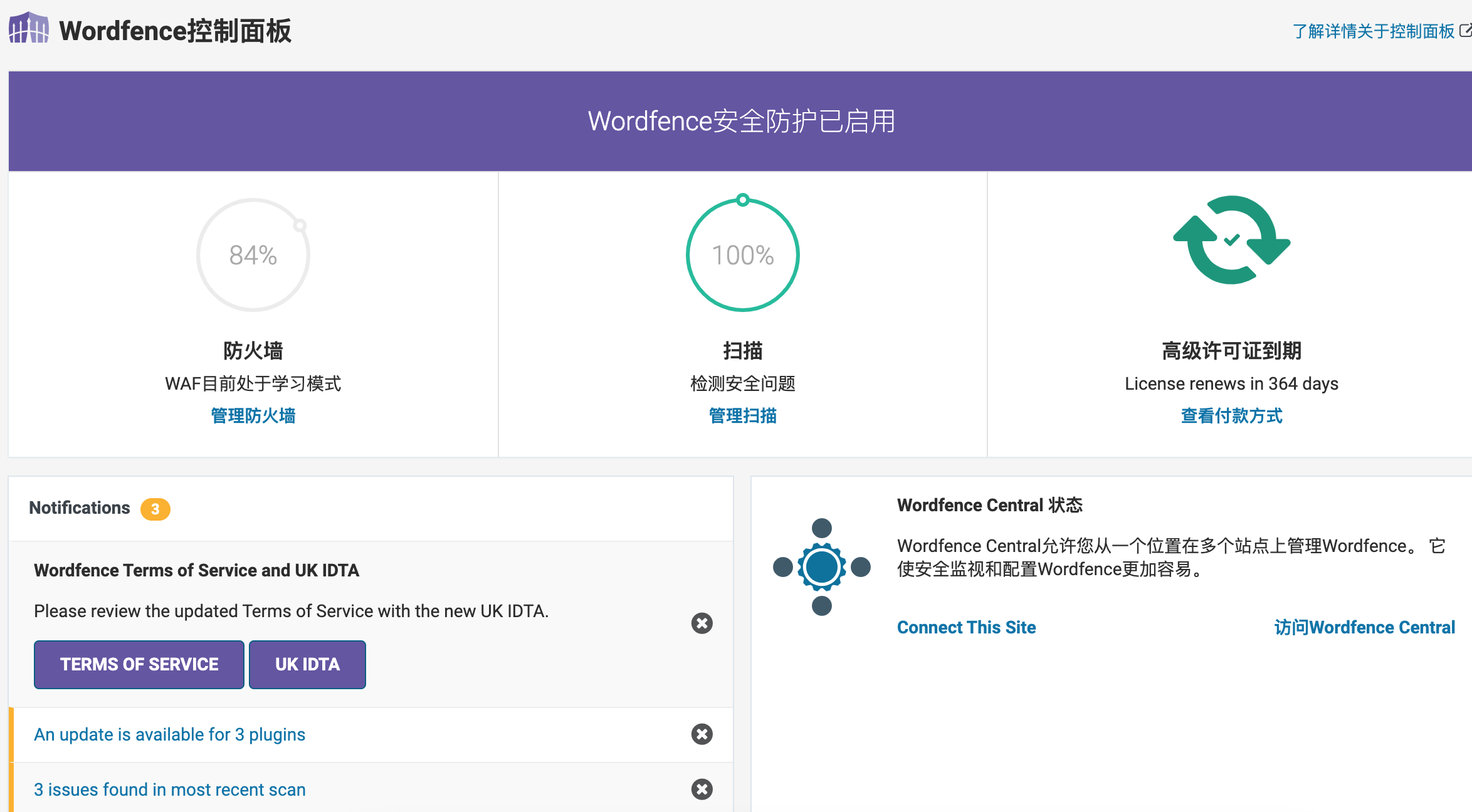Open 管理扫描 to manage scanning
Image resolution: width=1472 pixels, height=812 pixels.
click(742, 415)
